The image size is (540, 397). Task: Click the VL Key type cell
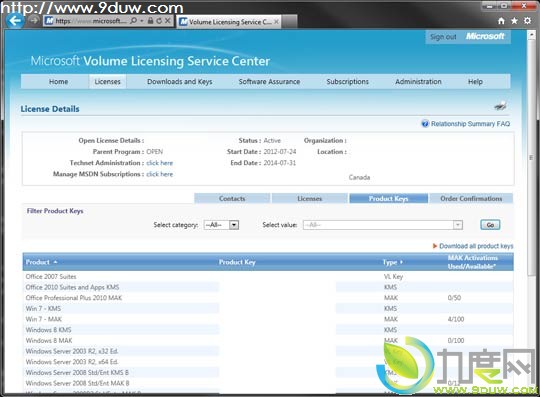coord(393,276)
